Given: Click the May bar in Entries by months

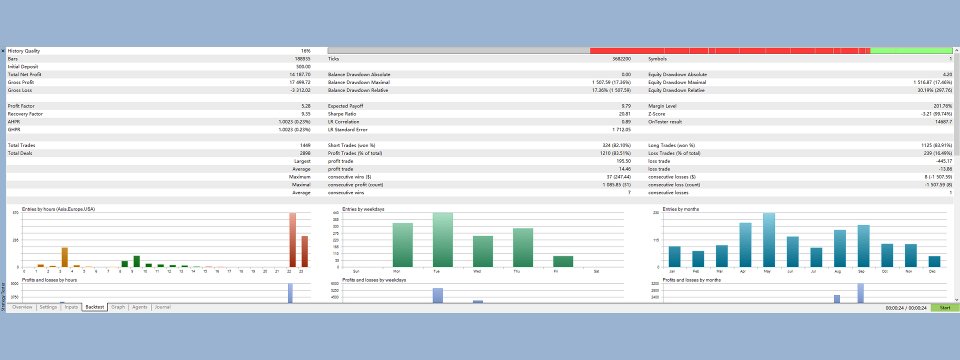Looking at the screenshot, I should [769, 240].
